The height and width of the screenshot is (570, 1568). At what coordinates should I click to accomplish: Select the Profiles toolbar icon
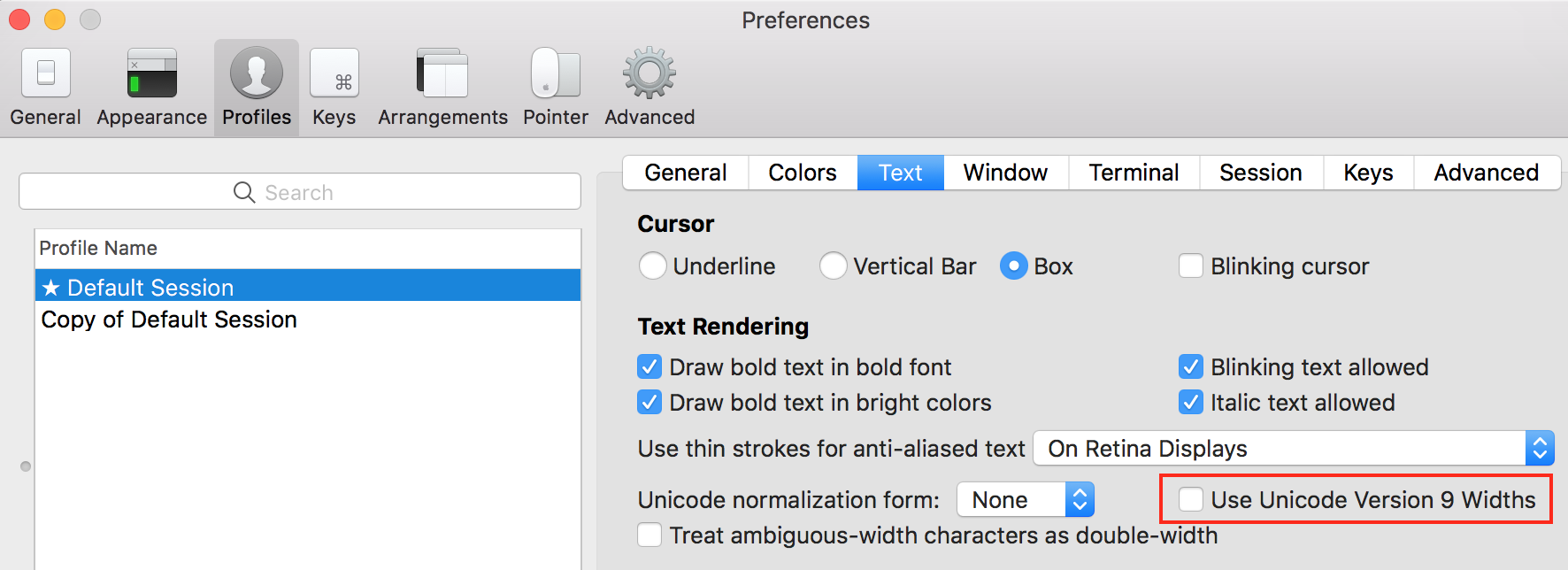pyautogui.click(x=257, y=73)
